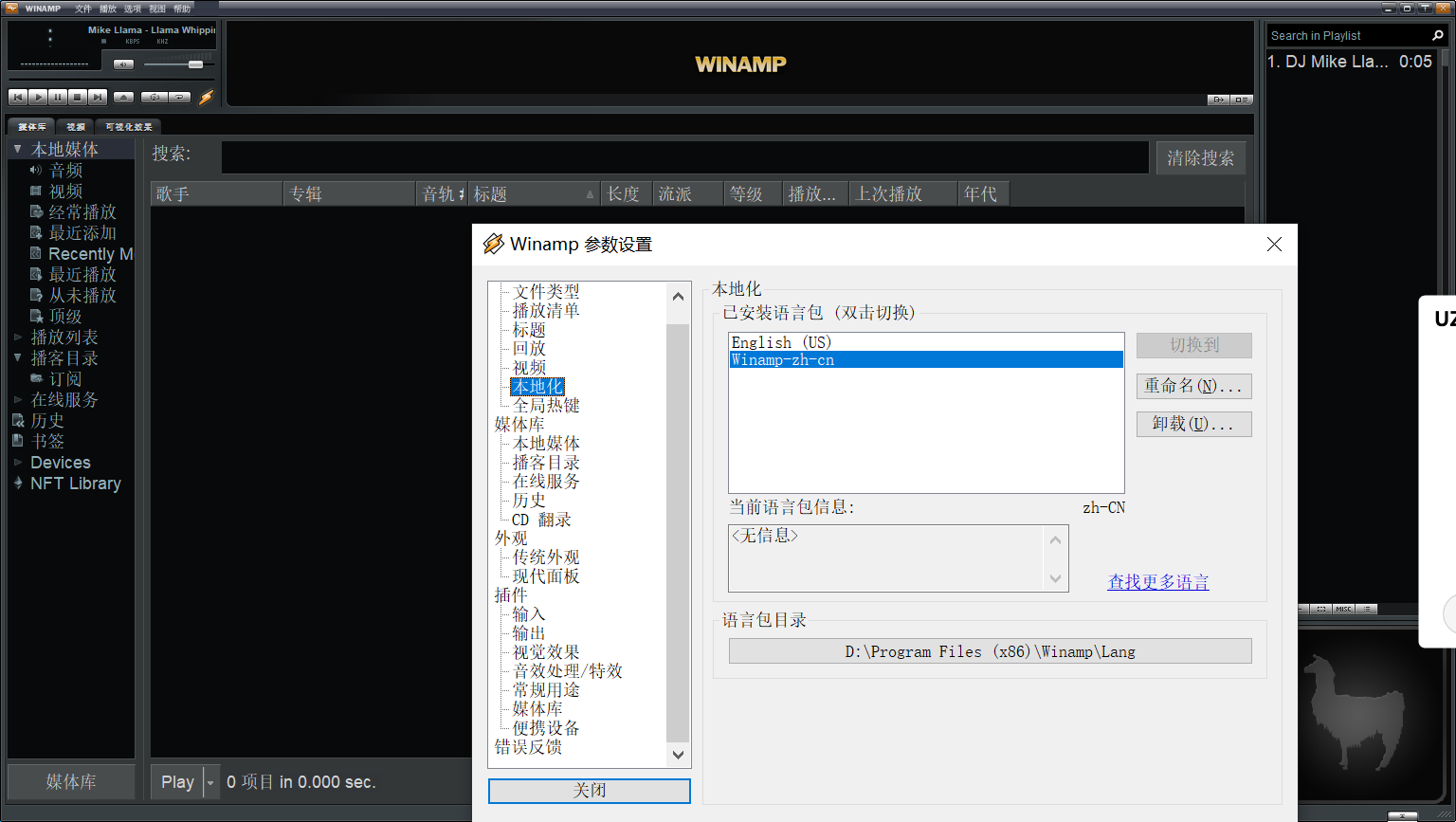The image size is (1456, 822).
Task: Select 订阅 under 播客目录
Action: (x=65, y=378)
